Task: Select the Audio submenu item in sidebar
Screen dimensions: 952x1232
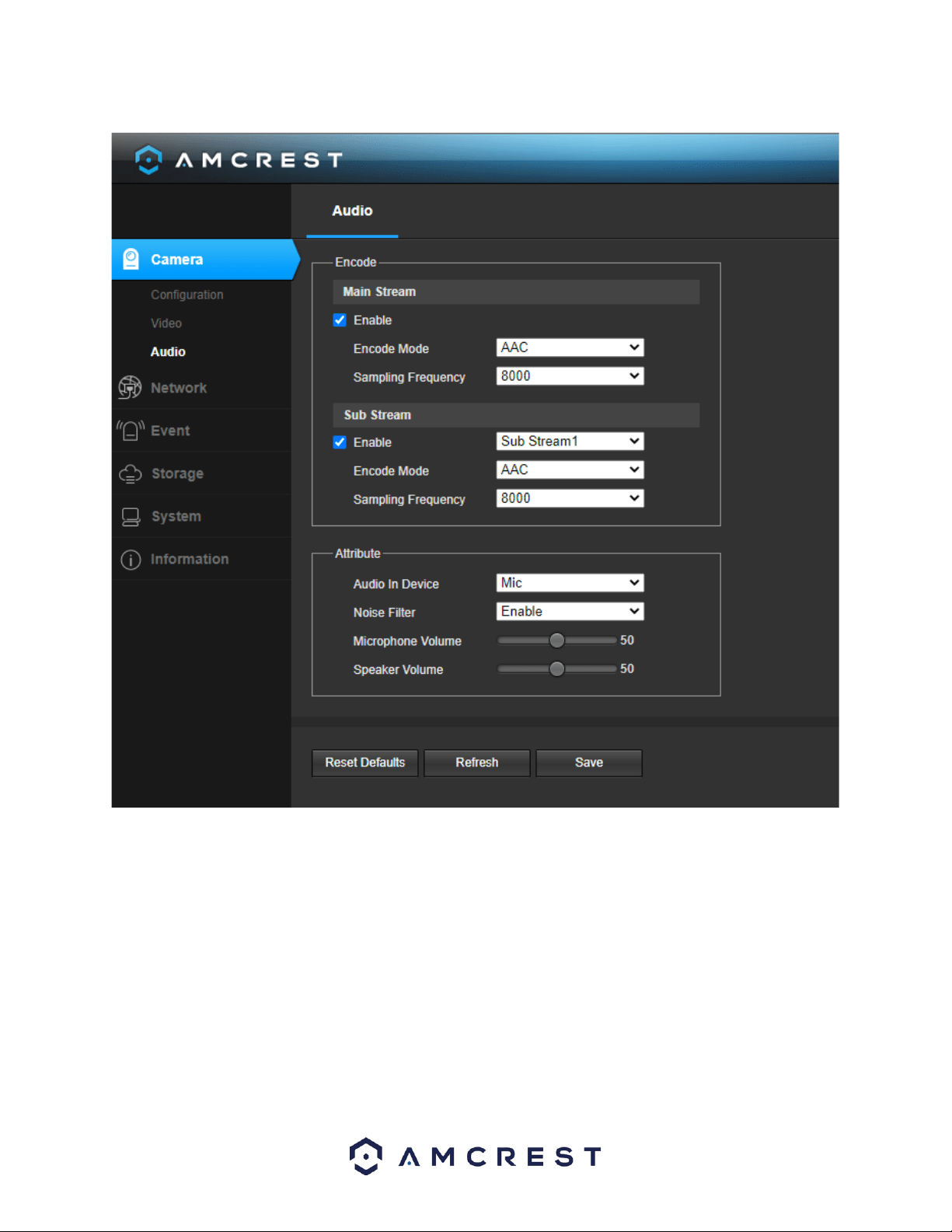Action: pyautogui.click(x=168, y=352)
